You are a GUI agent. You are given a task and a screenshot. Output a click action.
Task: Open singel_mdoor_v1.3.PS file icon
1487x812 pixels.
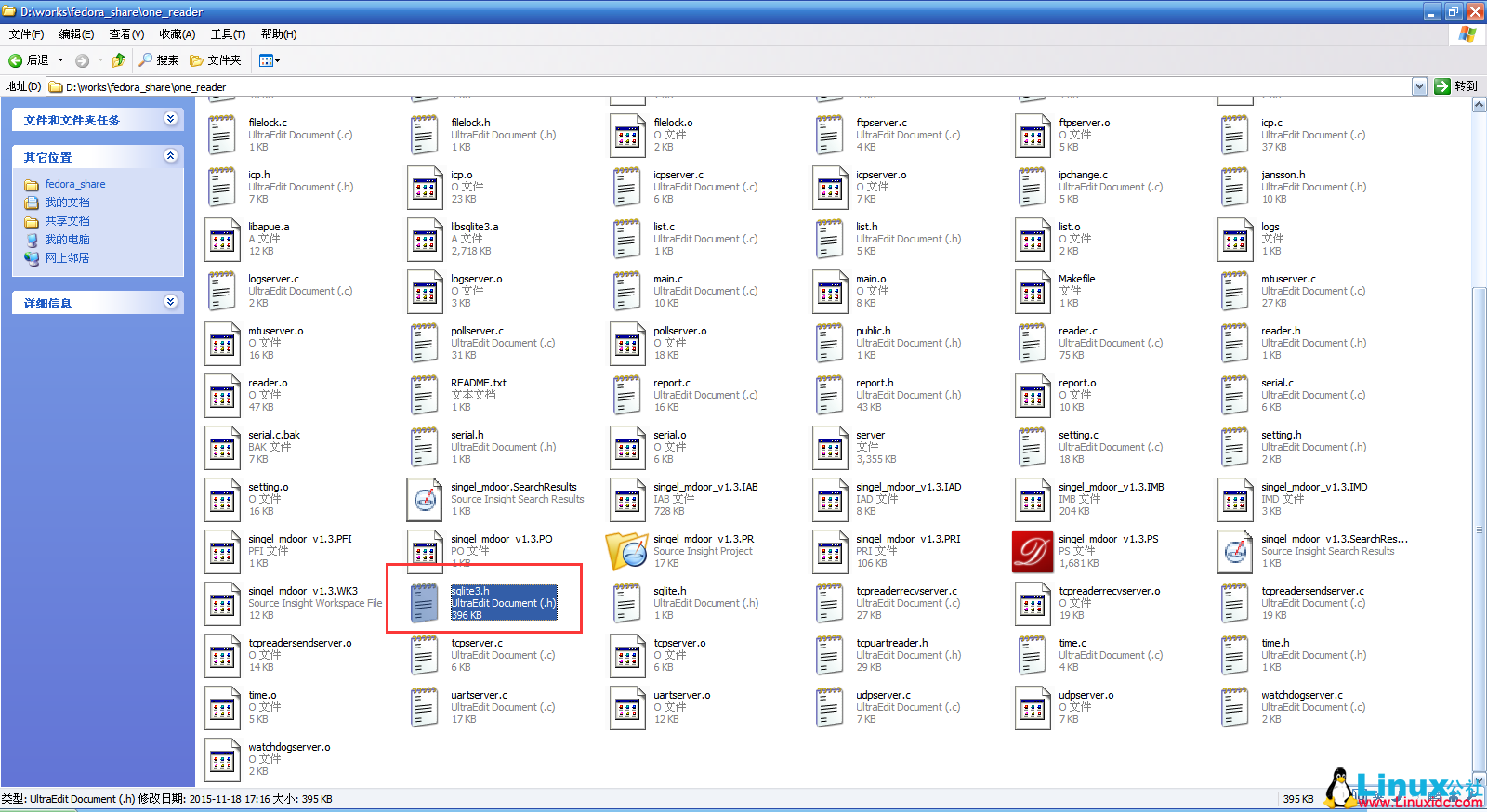pyautogui.click(x=1032, y=552)
